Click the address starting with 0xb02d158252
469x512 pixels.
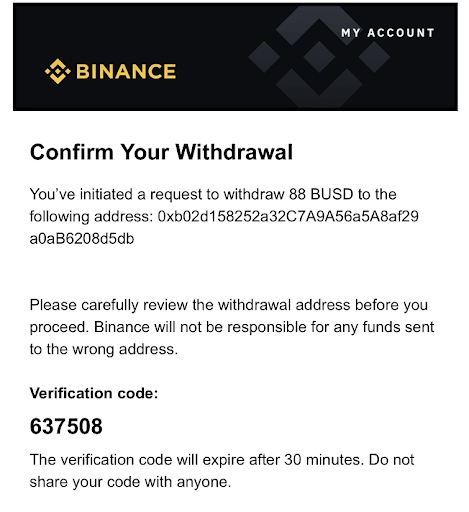pos(288,217)
